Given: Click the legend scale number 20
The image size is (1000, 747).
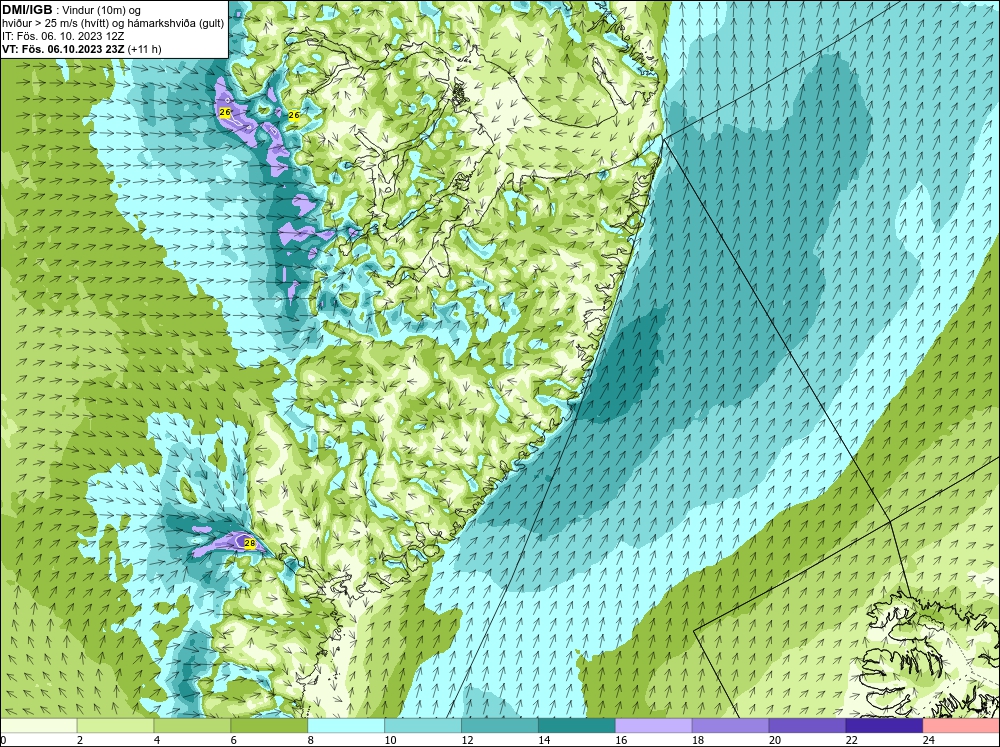Looking at the screenshot, I should [x=775, y=740].
